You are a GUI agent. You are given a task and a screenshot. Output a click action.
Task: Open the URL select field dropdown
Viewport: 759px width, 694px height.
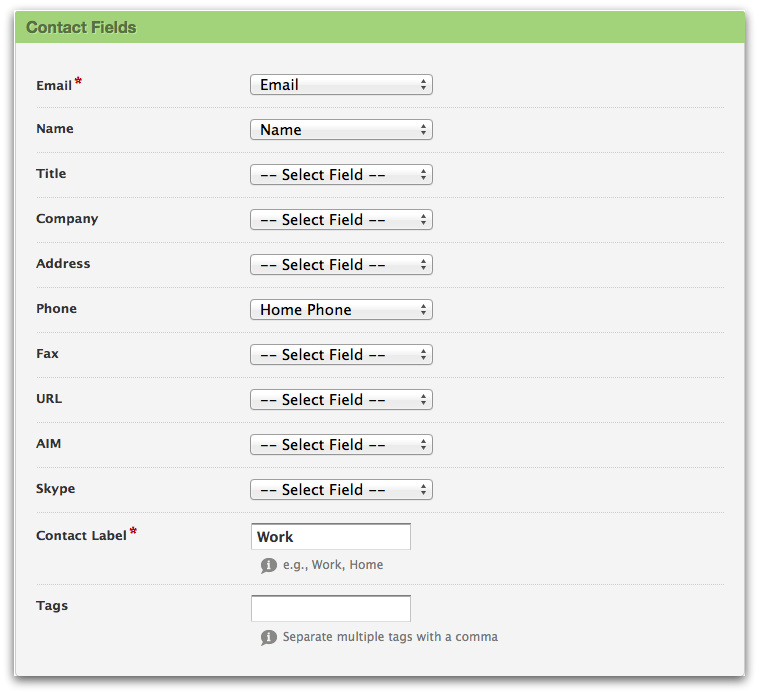(x=341, y=400)
